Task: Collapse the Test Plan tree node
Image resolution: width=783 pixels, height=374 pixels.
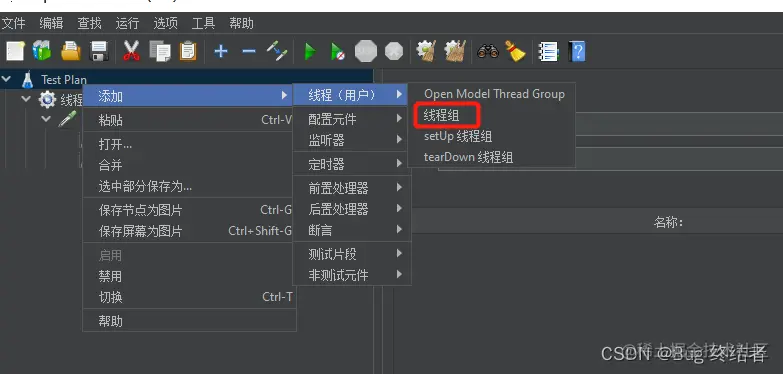Action: 6,78
